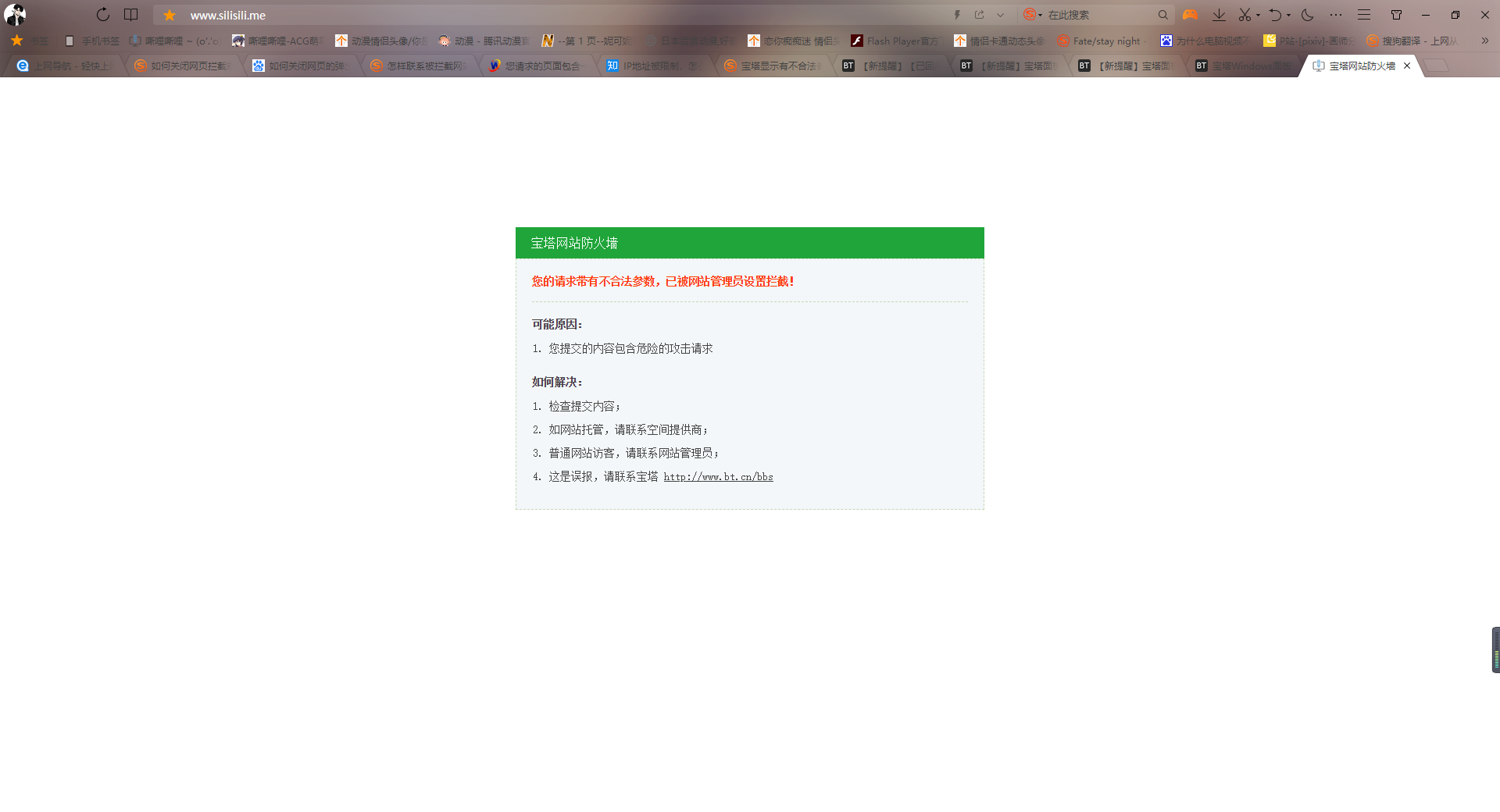Image resolution: width=1500 pixels, height=812 pixels.
Task: Switch to the 【新提醒】【已回 tab
Action: (891, 66)
